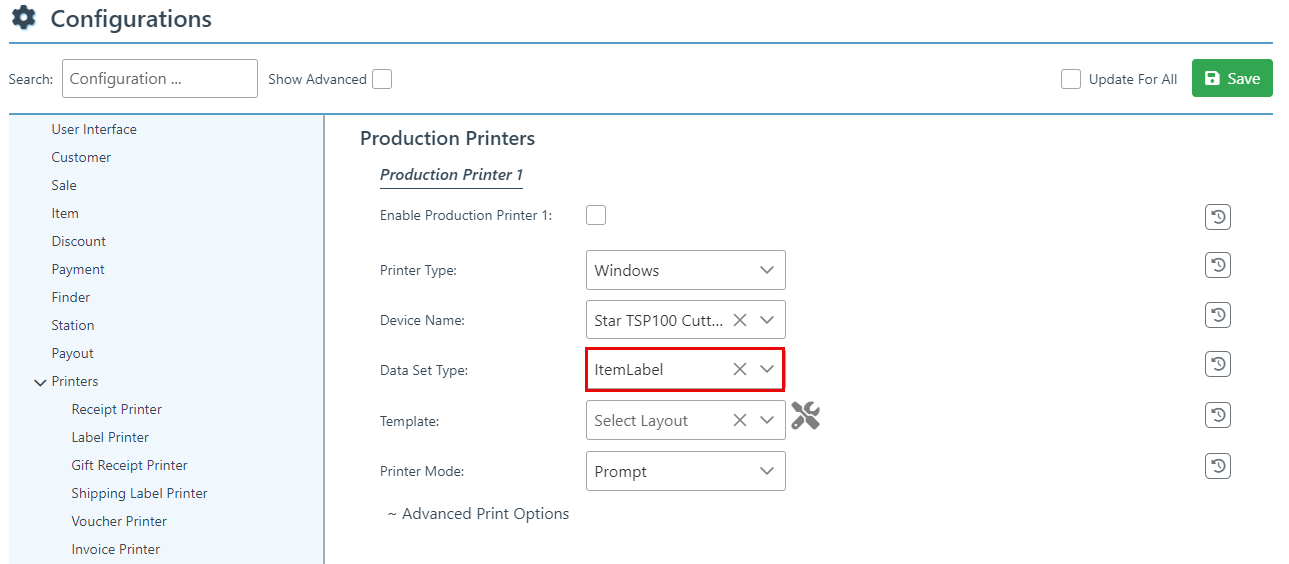Viewport: 1289px width, 564px height.
Task: Open template designer wrench tools icon
Action: point(805,415)
